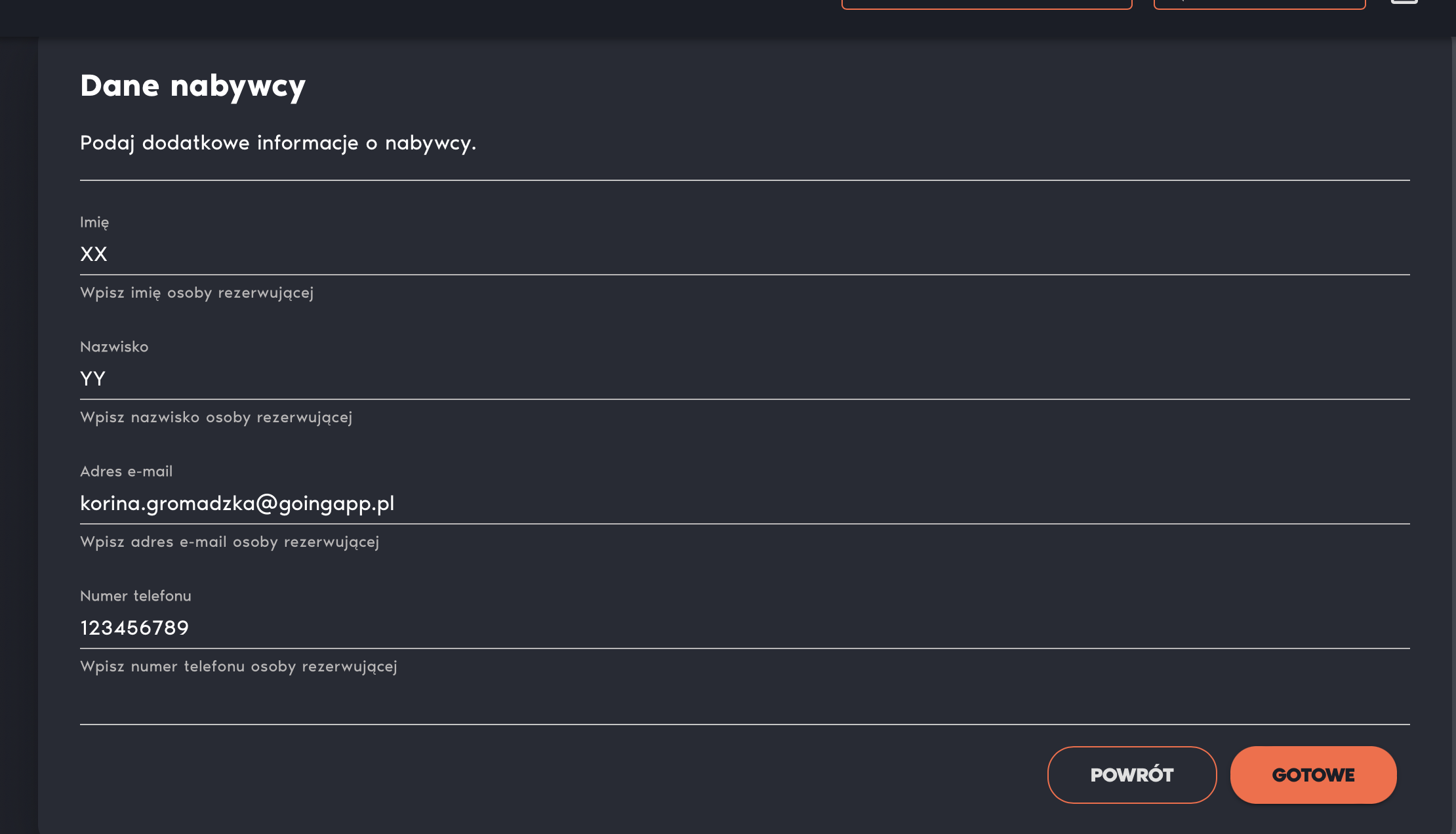
Task: Click the Nazwisko field label
Action: click(114, 347)
